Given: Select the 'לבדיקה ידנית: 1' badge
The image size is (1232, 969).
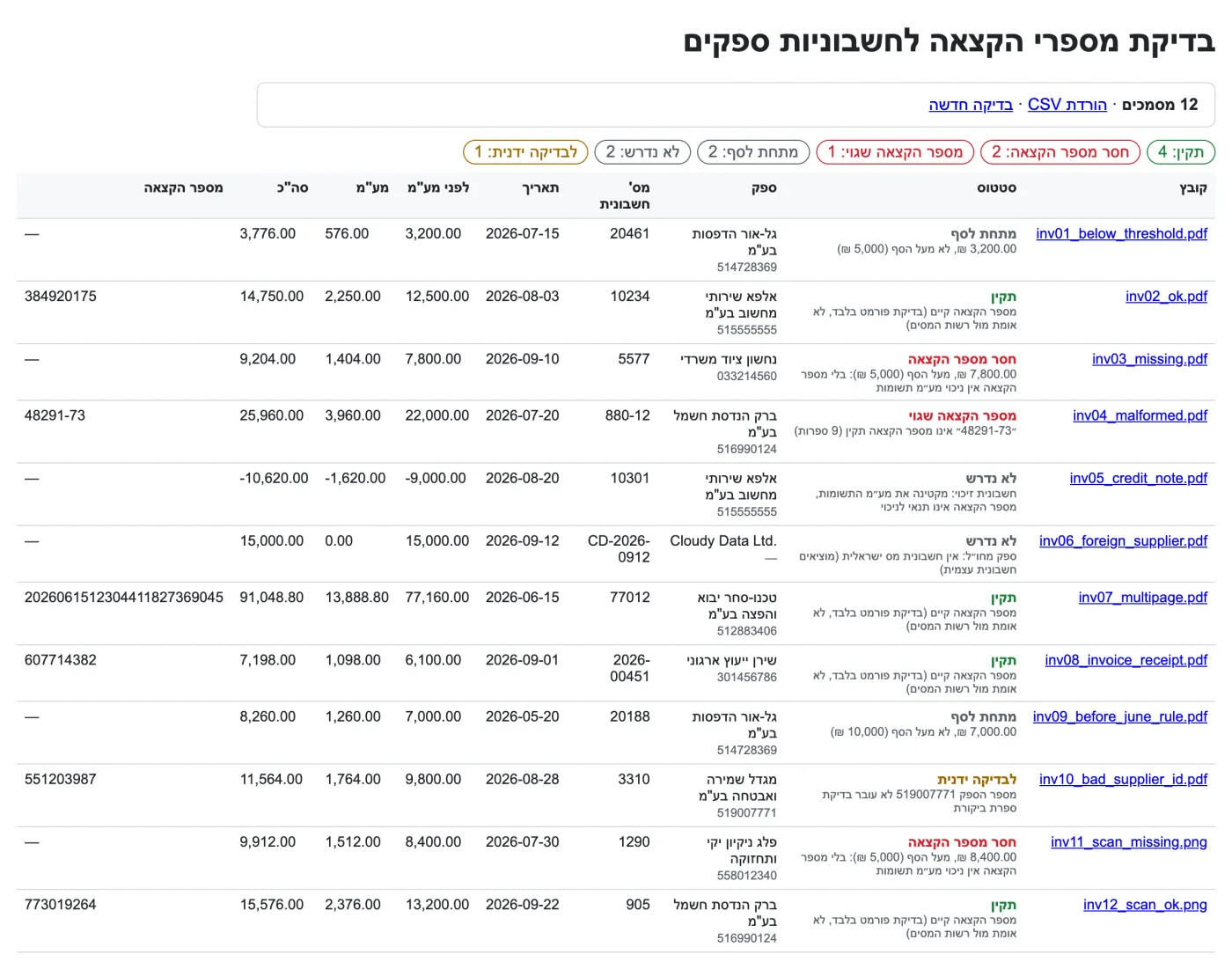Looking at the screenshot, I should point(525,152).
